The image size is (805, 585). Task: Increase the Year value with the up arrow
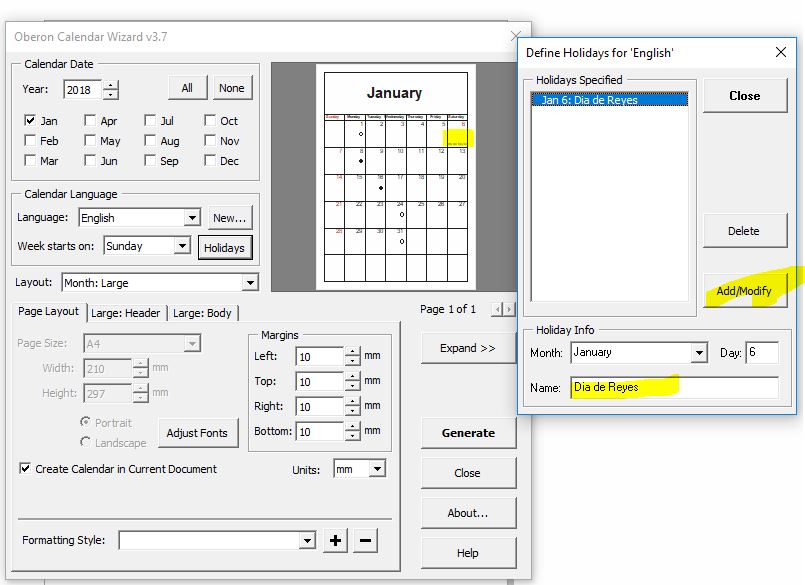pyautogui.click(x=111, y=85)
